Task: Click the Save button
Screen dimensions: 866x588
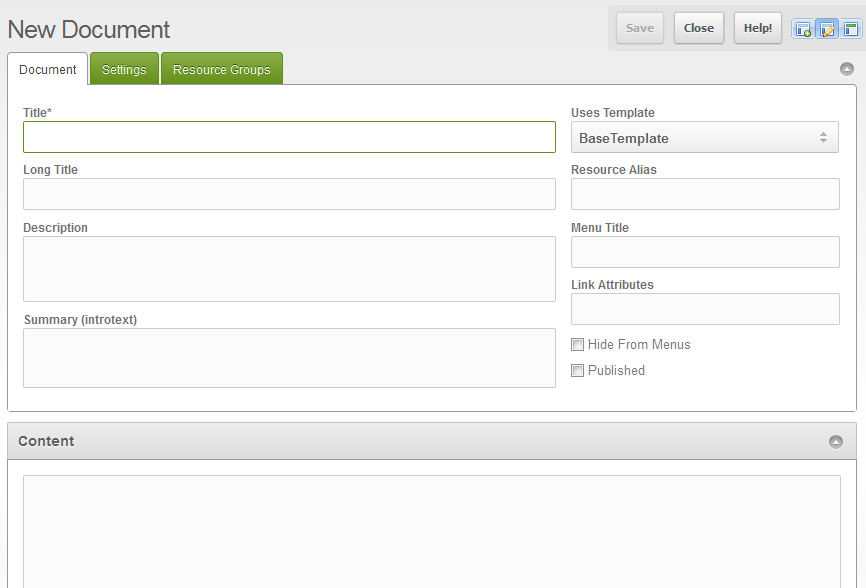Action: pyautogui.click(x=640, y=28)
